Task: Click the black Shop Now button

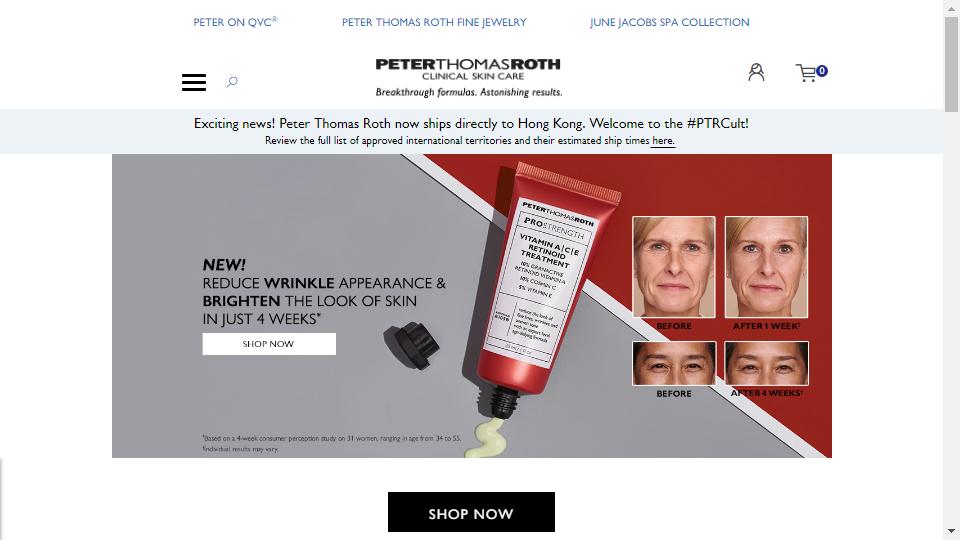Action: tap(471, 512)
